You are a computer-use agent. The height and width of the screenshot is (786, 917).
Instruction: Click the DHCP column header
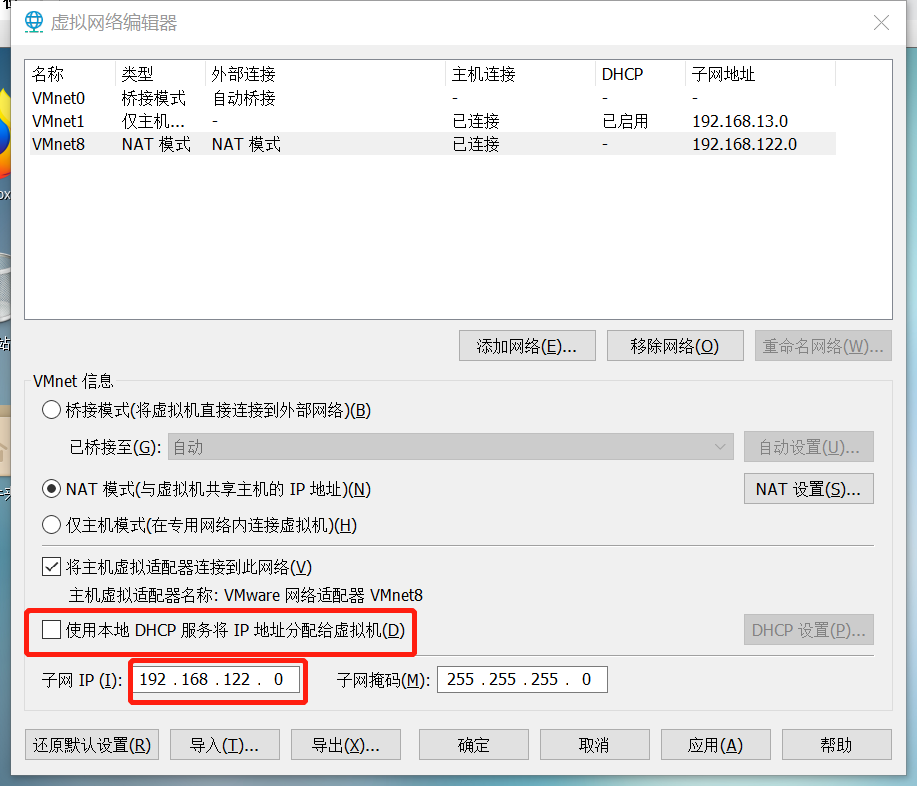point(640,74)
